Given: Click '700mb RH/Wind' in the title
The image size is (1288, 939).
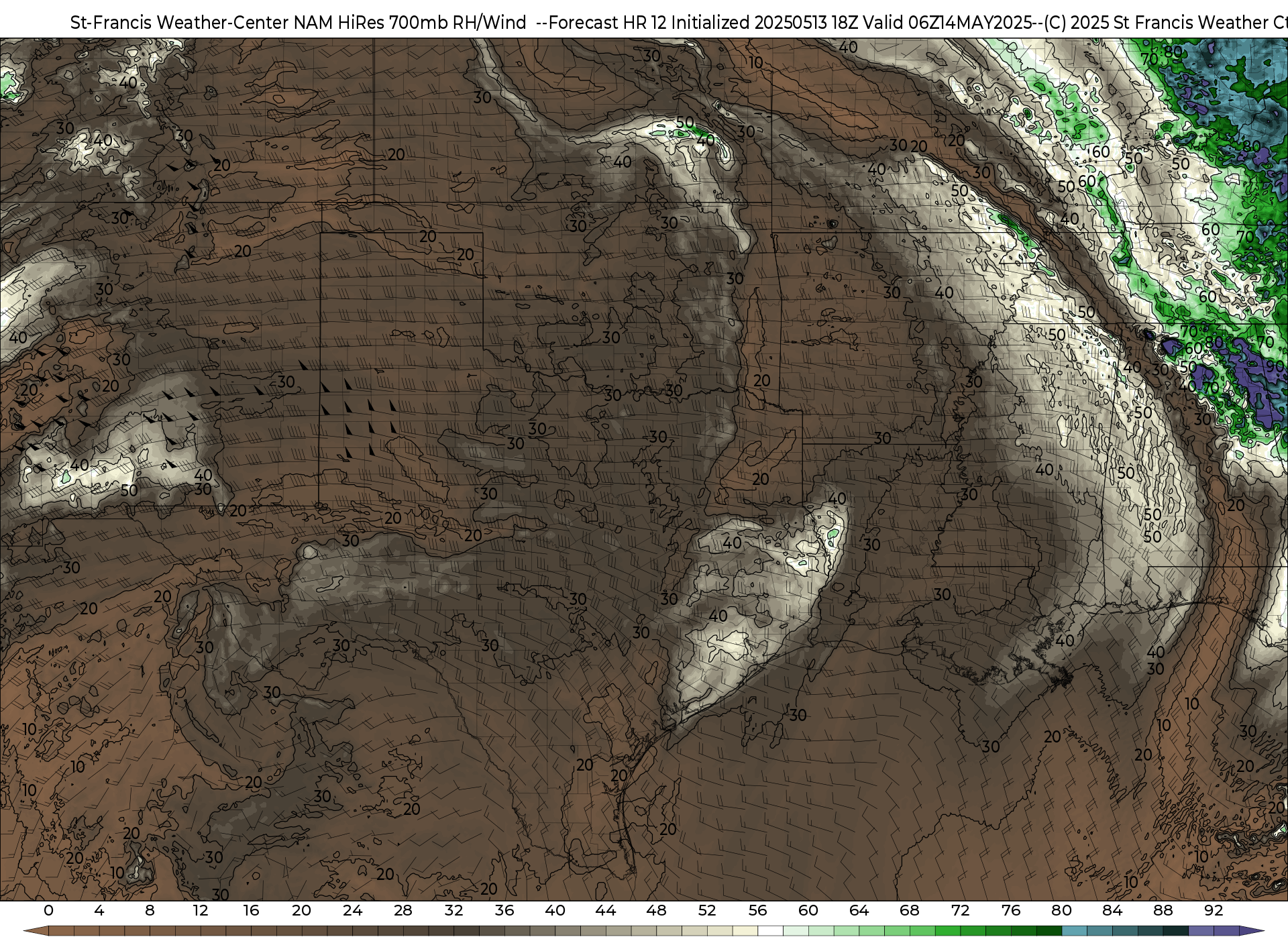Looking at the screenshot, I should click(x=458, y=22).
